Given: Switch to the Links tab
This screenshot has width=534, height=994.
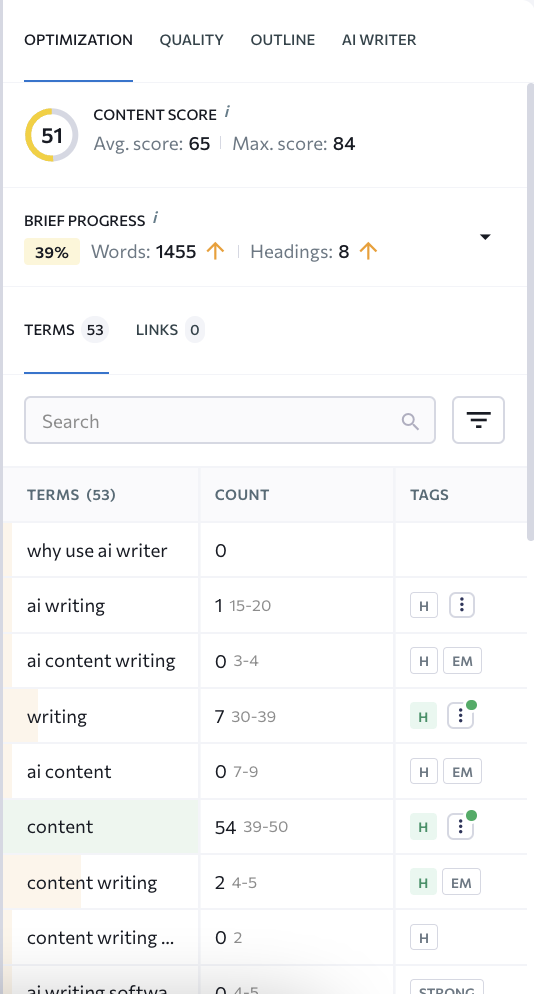Looking at the screenshot, I should coord(169,330).
